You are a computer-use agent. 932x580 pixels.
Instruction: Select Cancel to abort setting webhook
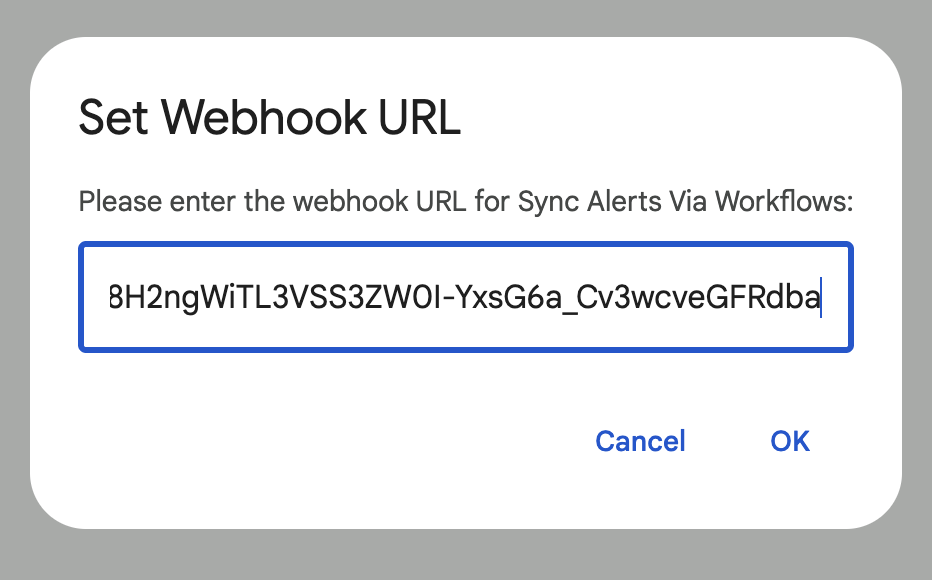640,441
